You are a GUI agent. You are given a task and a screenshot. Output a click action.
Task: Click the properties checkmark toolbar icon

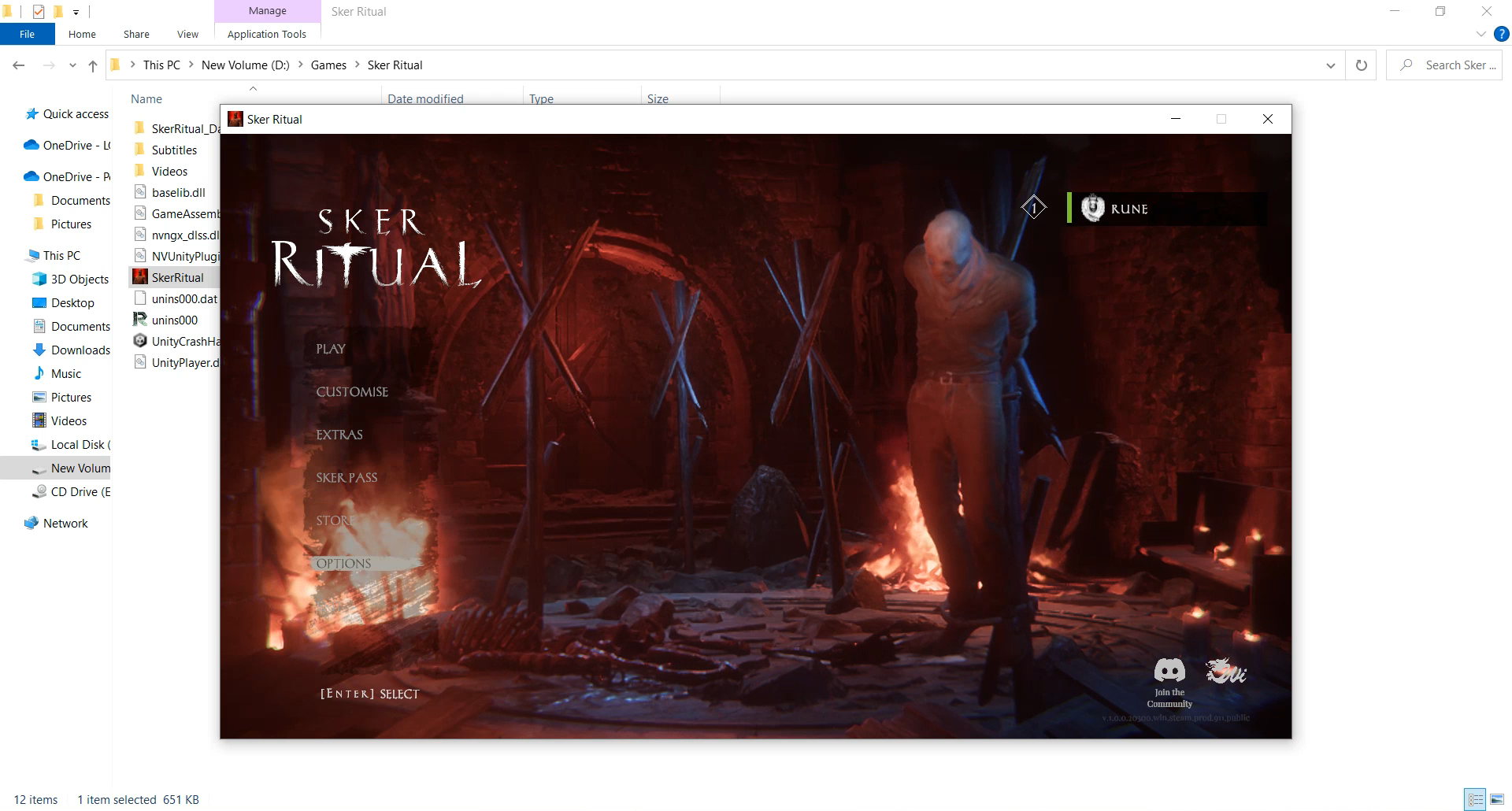(x=39, y=11)
